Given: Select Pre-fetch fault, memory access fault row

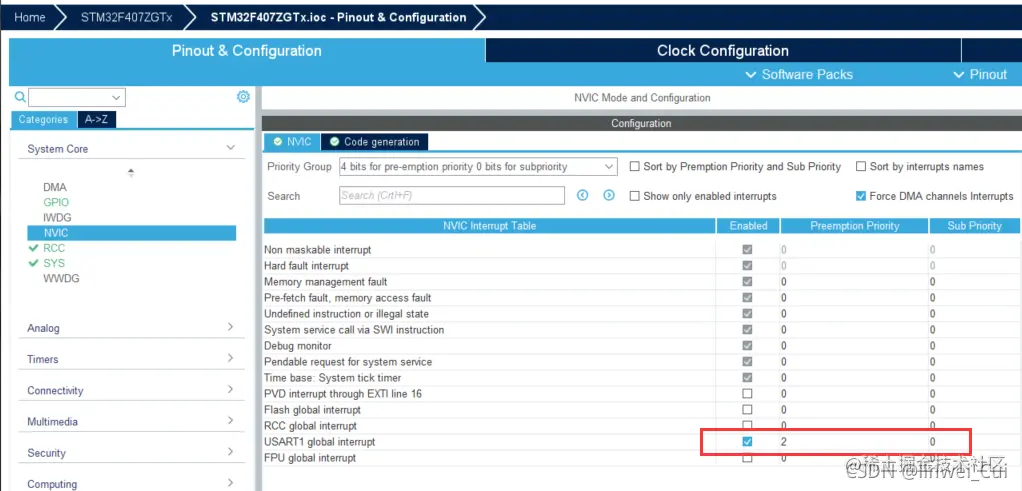Looking at the screenshot, I should [347, 297].
